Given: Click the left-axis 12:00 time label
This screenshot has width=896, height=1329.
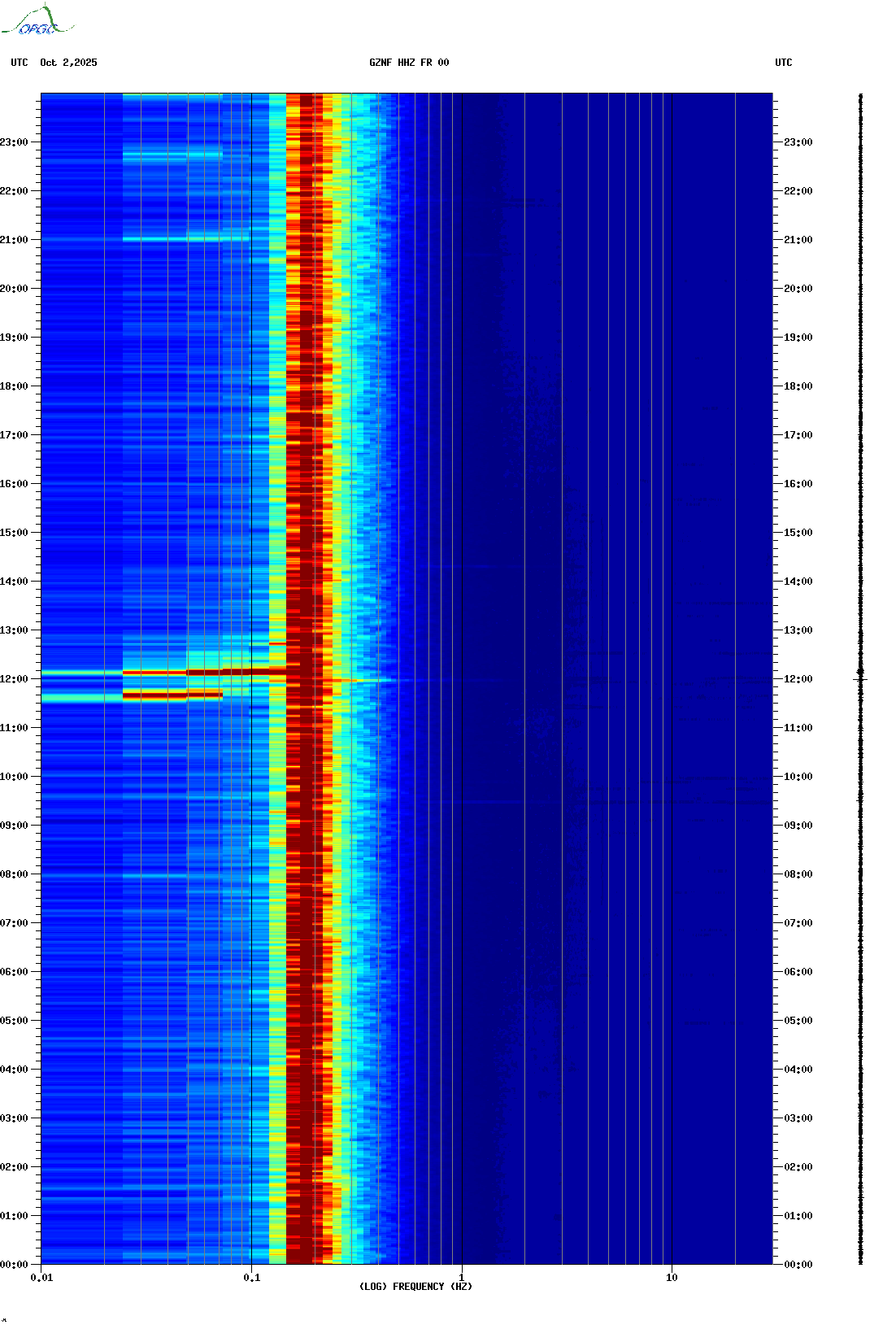Looking at the screenshot, I should coord(14,679).
